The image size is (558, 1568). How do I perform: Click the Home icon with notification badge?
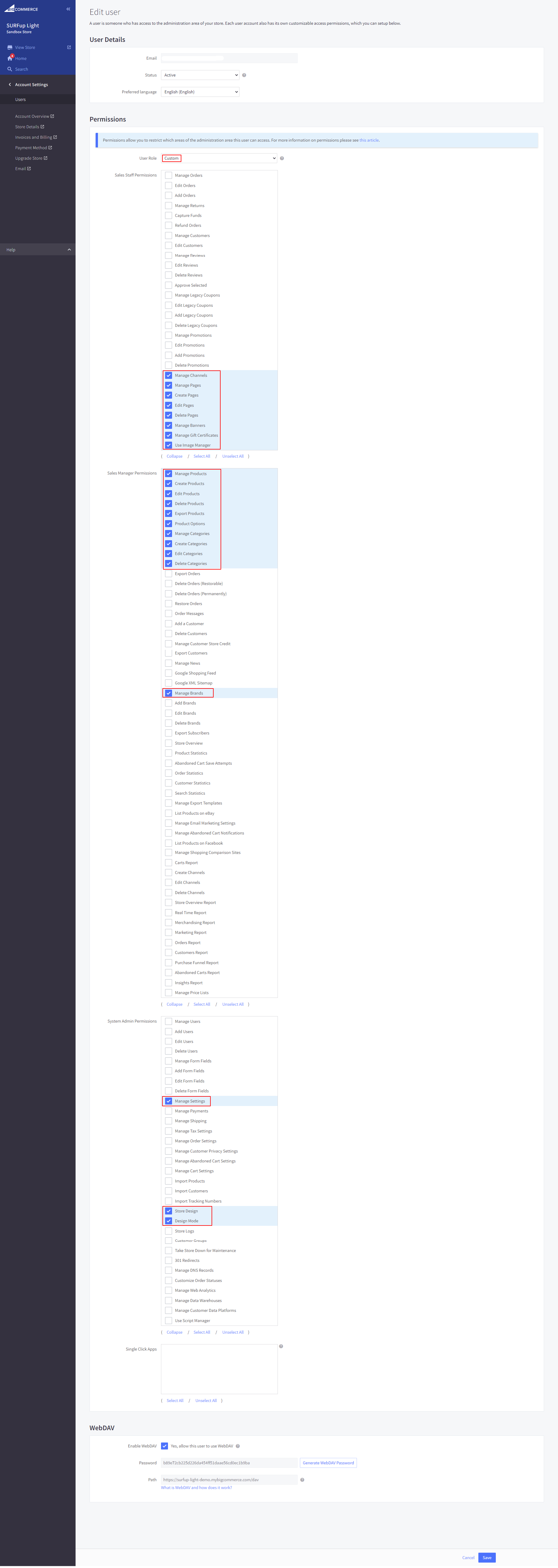(10, 58)
